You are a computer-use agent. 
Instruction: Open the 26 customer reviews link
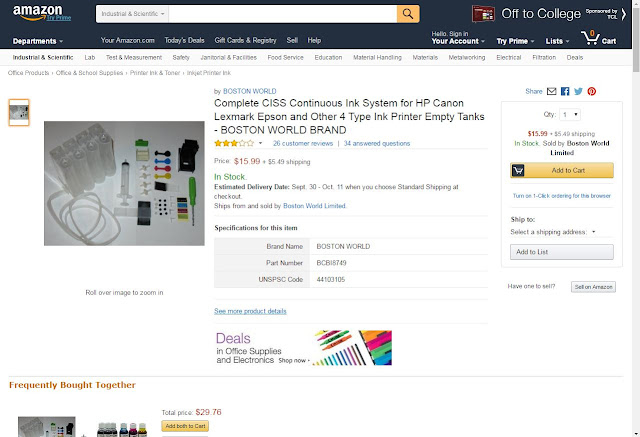click(304, 143)
